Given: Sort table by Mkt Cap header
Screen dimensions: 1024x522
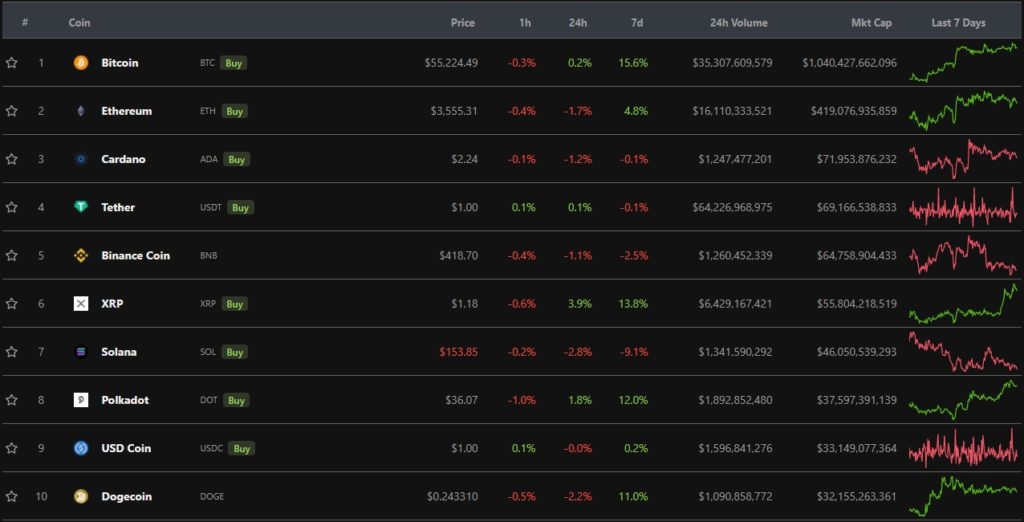Looking at the screenshot, I should (871, 22).
